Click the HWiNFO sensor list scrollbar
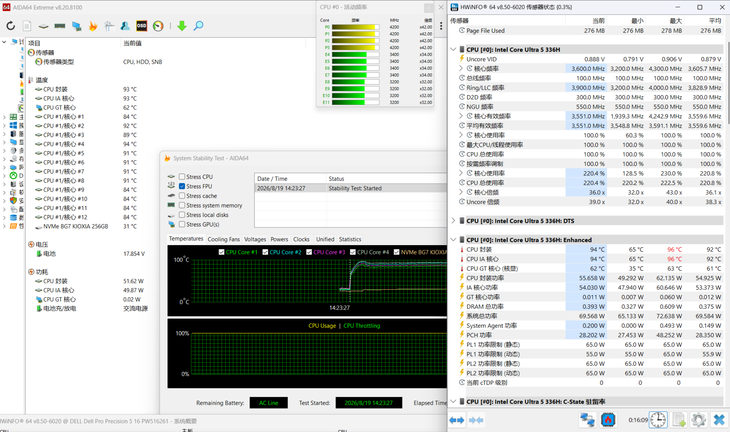Image resolution: width=730 pixels, height=432 pixels. click(x=727, y=85)
